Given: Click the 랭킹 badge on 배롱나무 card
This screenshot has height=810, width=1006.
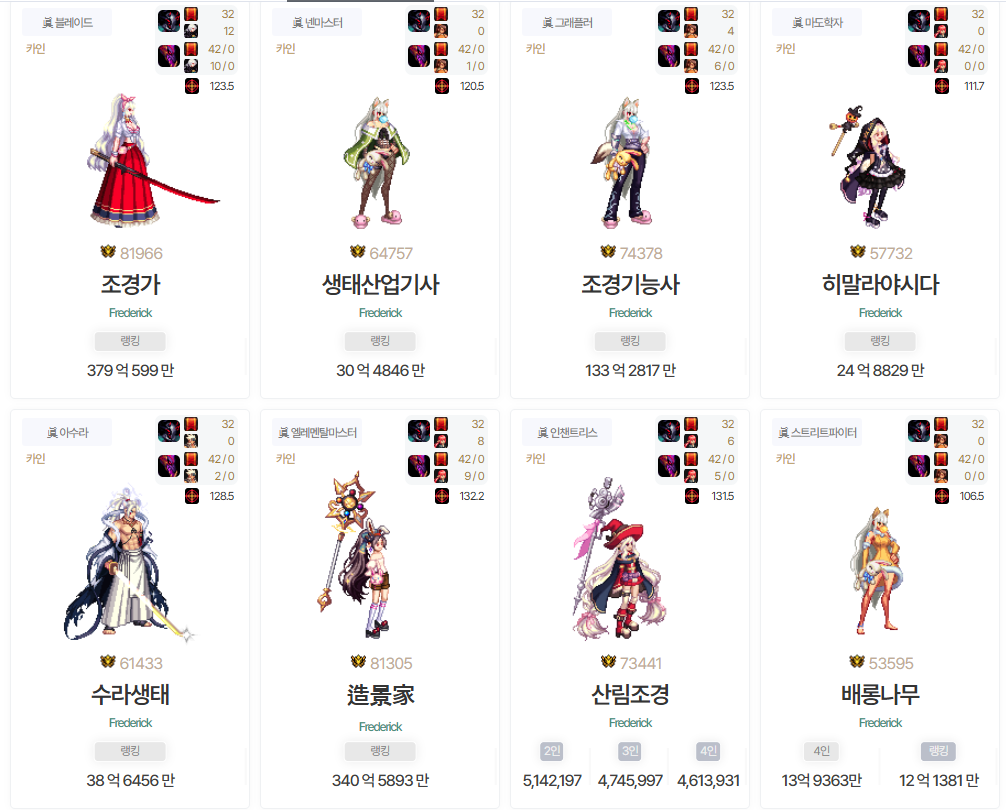Looking at the screenshot, I should tap(939, 751).
